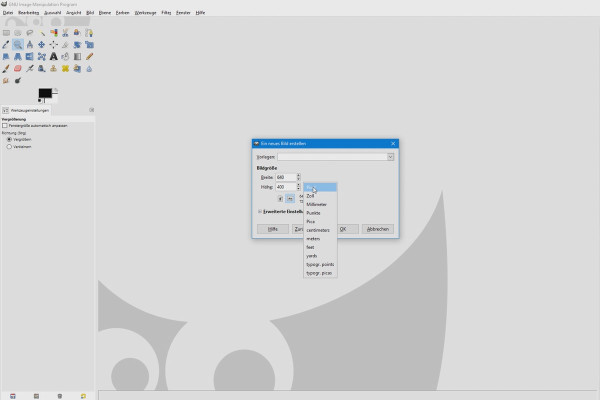Screen dimensions: 600x400
Task: Expand 'Erweiterte Einstellungen' section
Action: click(260, 211)
